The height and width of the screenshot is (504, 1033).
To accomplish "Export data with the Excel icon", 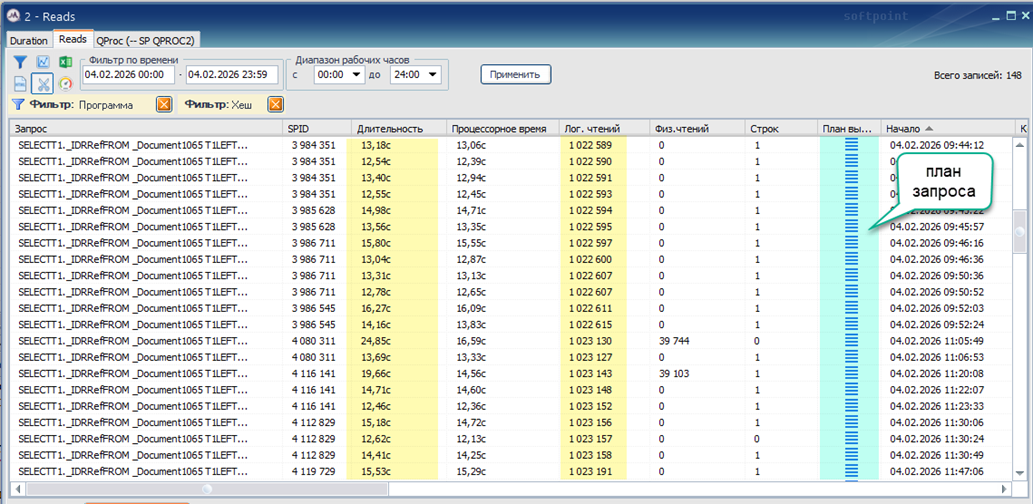I will pyautogui.click(x=66, y=63).
